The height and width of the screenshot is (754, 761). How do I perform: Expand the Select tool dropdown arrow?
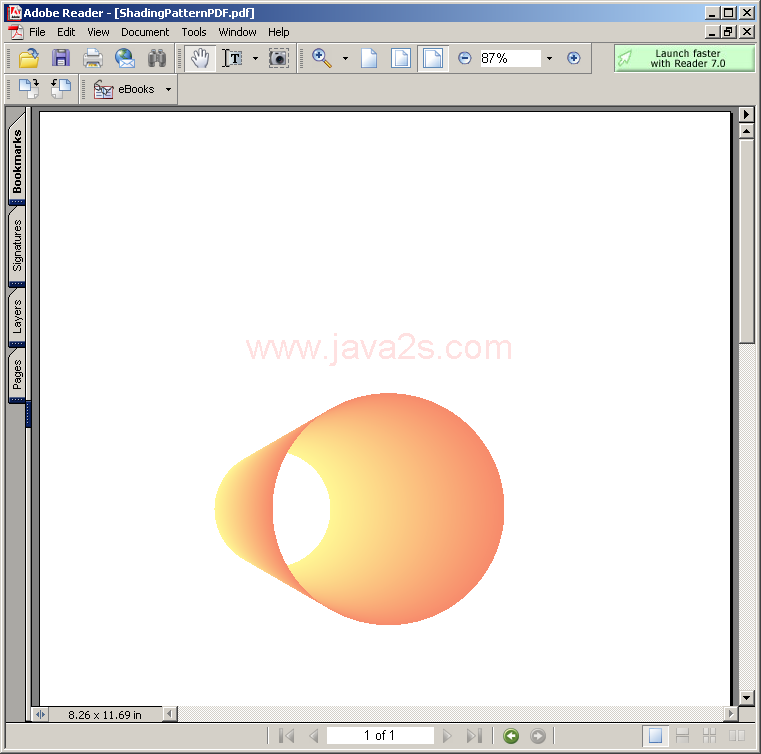click(255, 58)
